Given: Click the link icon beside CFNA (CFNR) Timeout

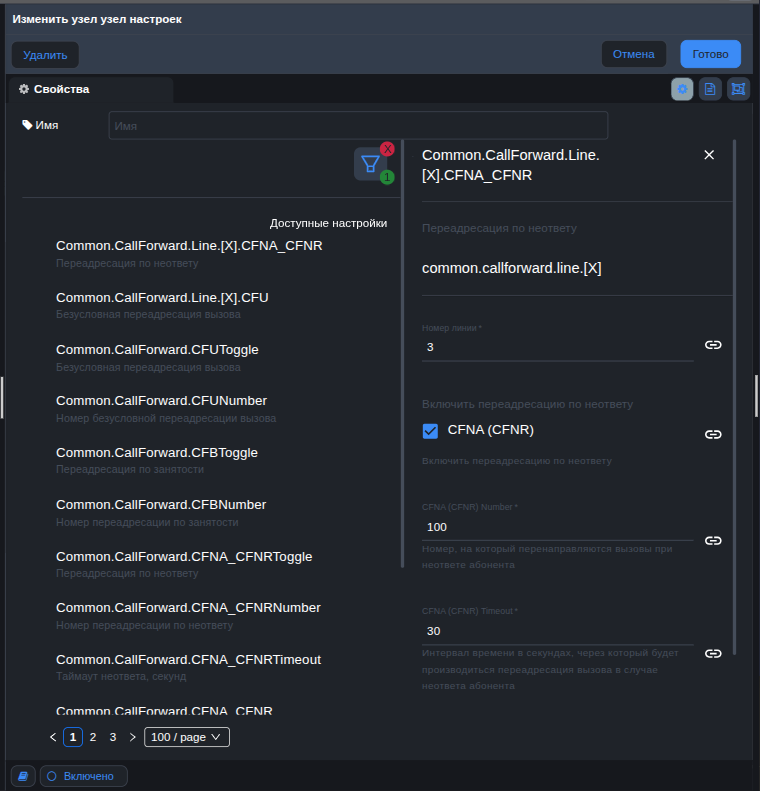Looking at the screenshot, I should click(713, 653).
